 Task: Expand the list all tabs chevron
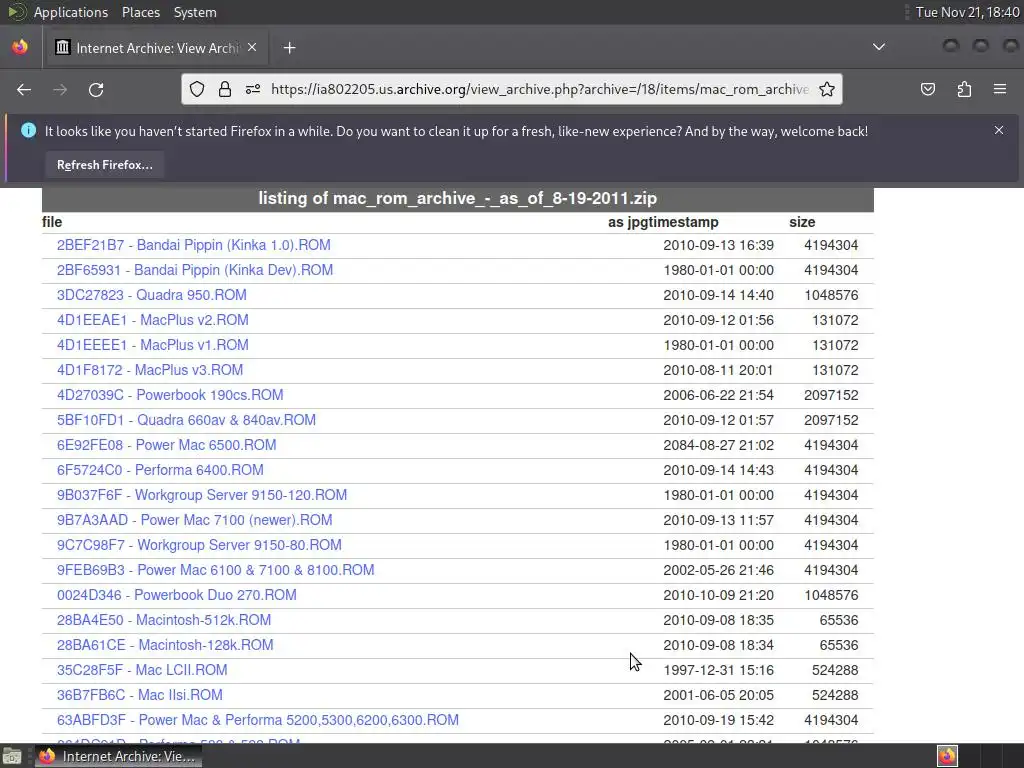[x=879, y=47]
